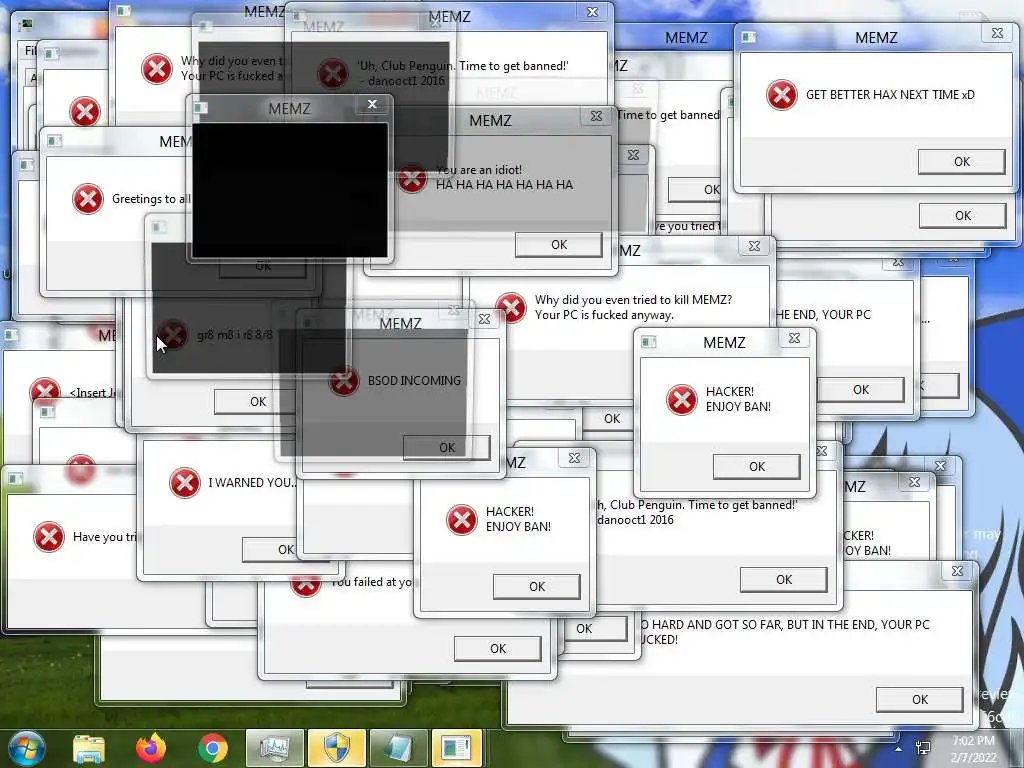Click OK in 'You are an idiot!' dialog
1024x768 pixels.
pyautogui.click(x=558, y=245)
